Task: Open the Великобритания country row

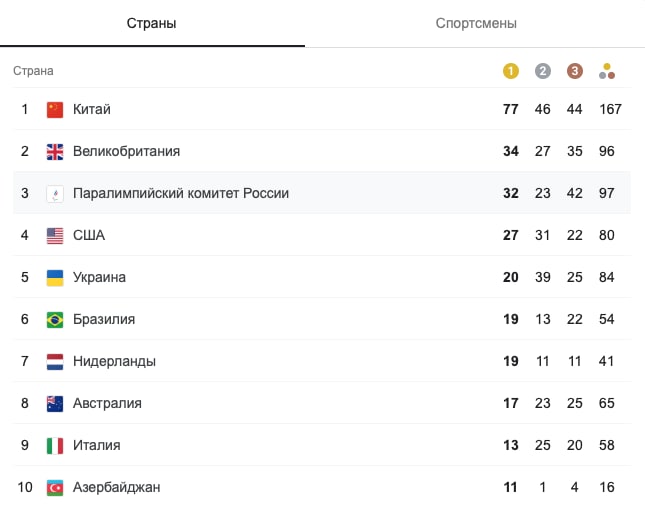Action: pos(126,152)
